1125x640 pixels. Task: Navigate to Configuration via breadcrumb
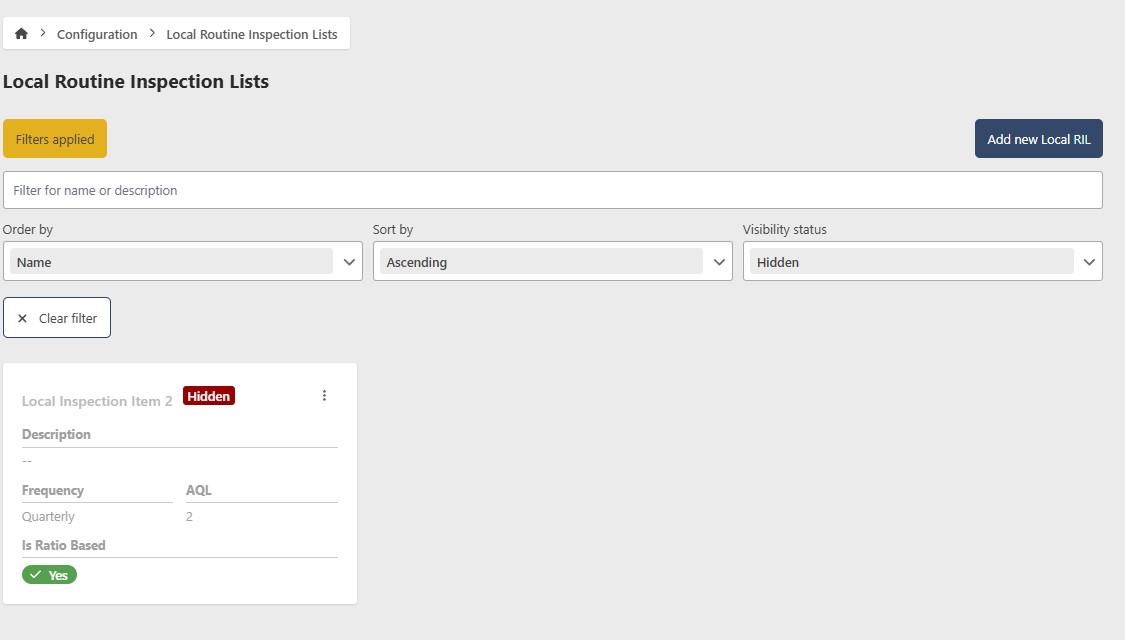click(96, 33)
